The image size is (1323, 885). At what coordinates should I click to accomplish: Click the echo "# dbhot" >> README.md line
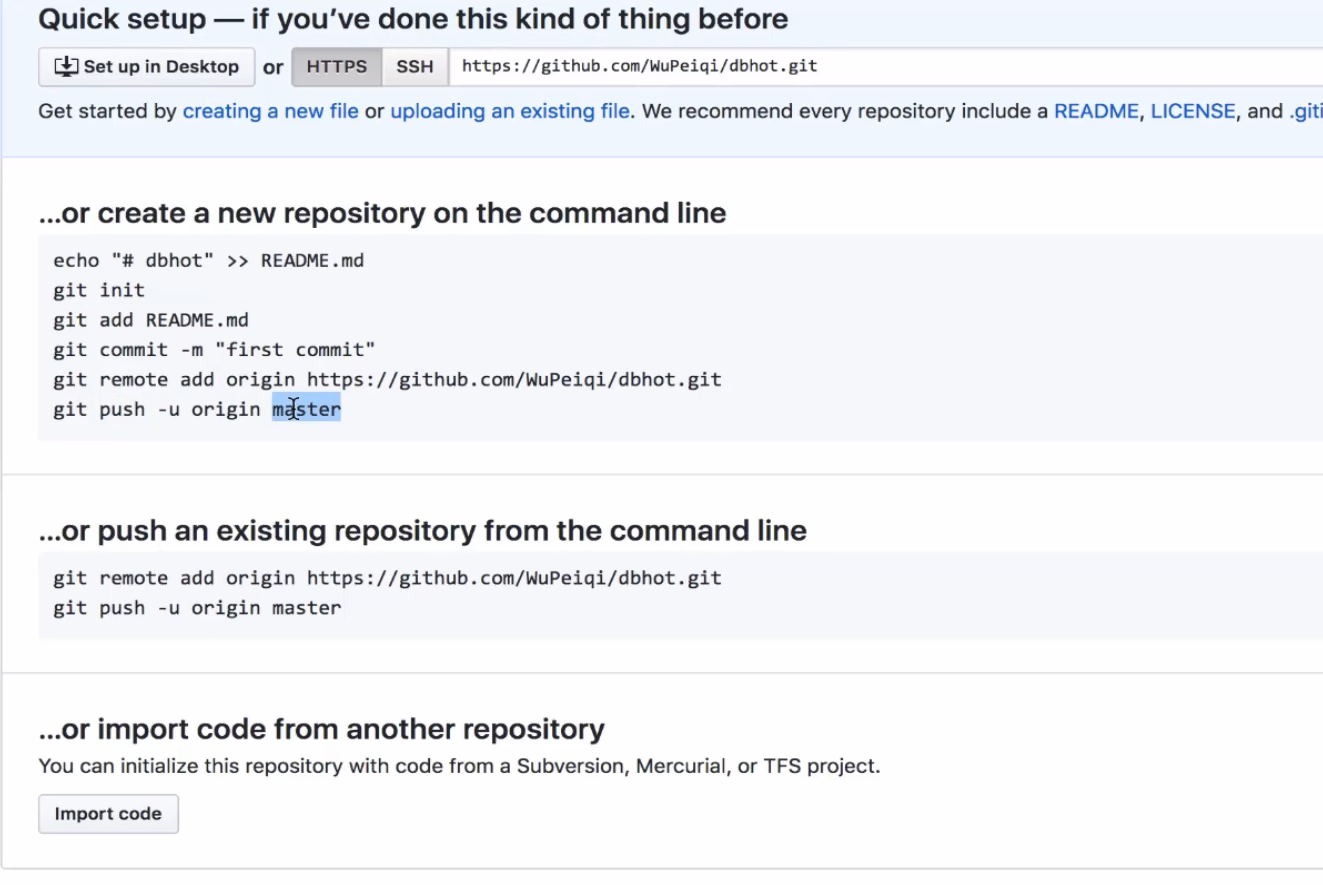[208, 261]
